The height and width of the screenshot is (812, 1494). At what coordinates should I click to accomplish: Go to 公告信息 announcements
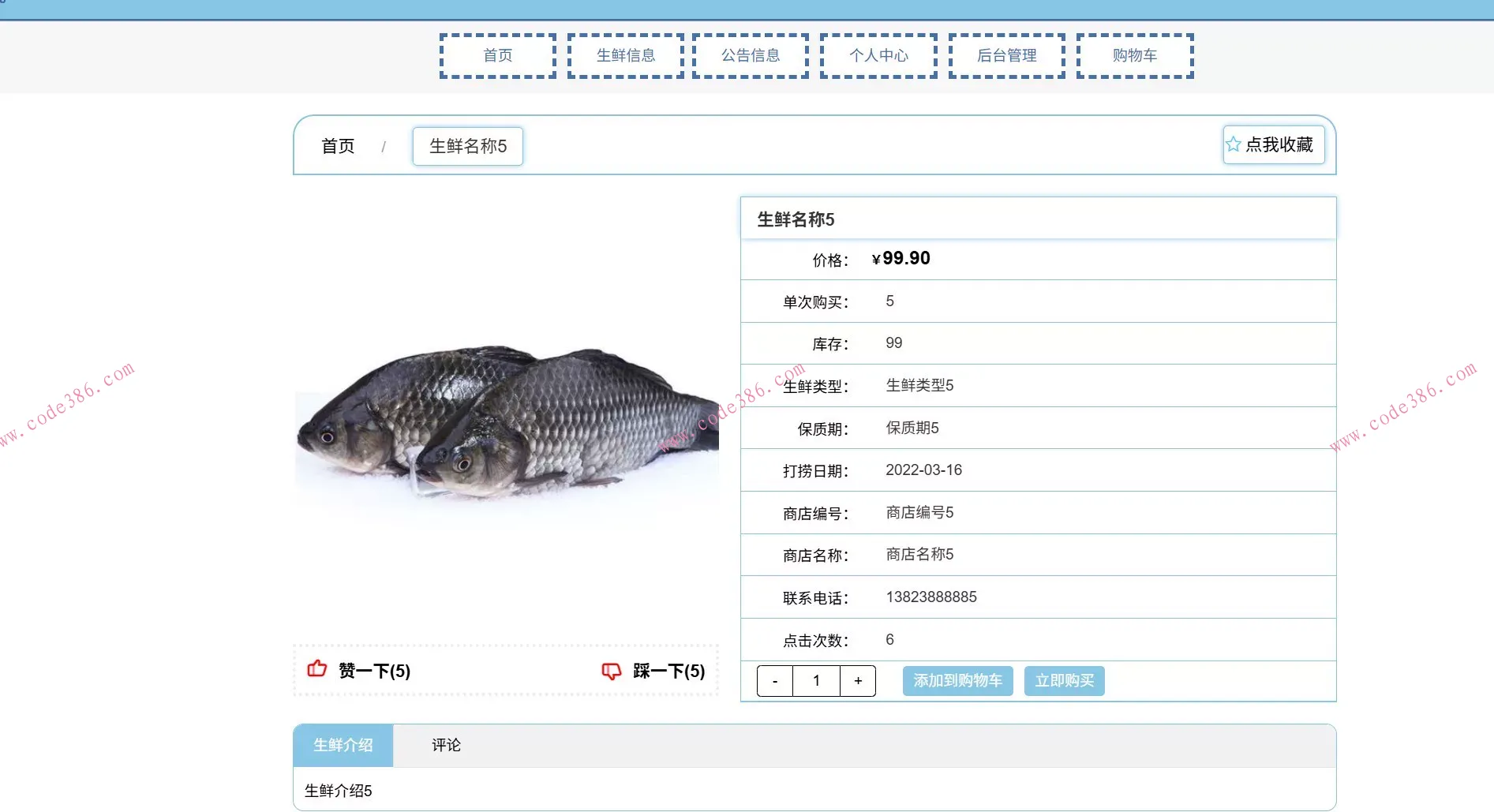[750, 55]
